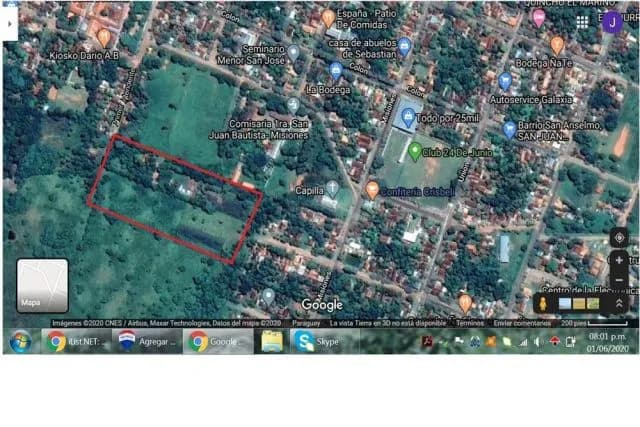Open the J Google account avatar
640x427 pixels.
coord(612,22)
